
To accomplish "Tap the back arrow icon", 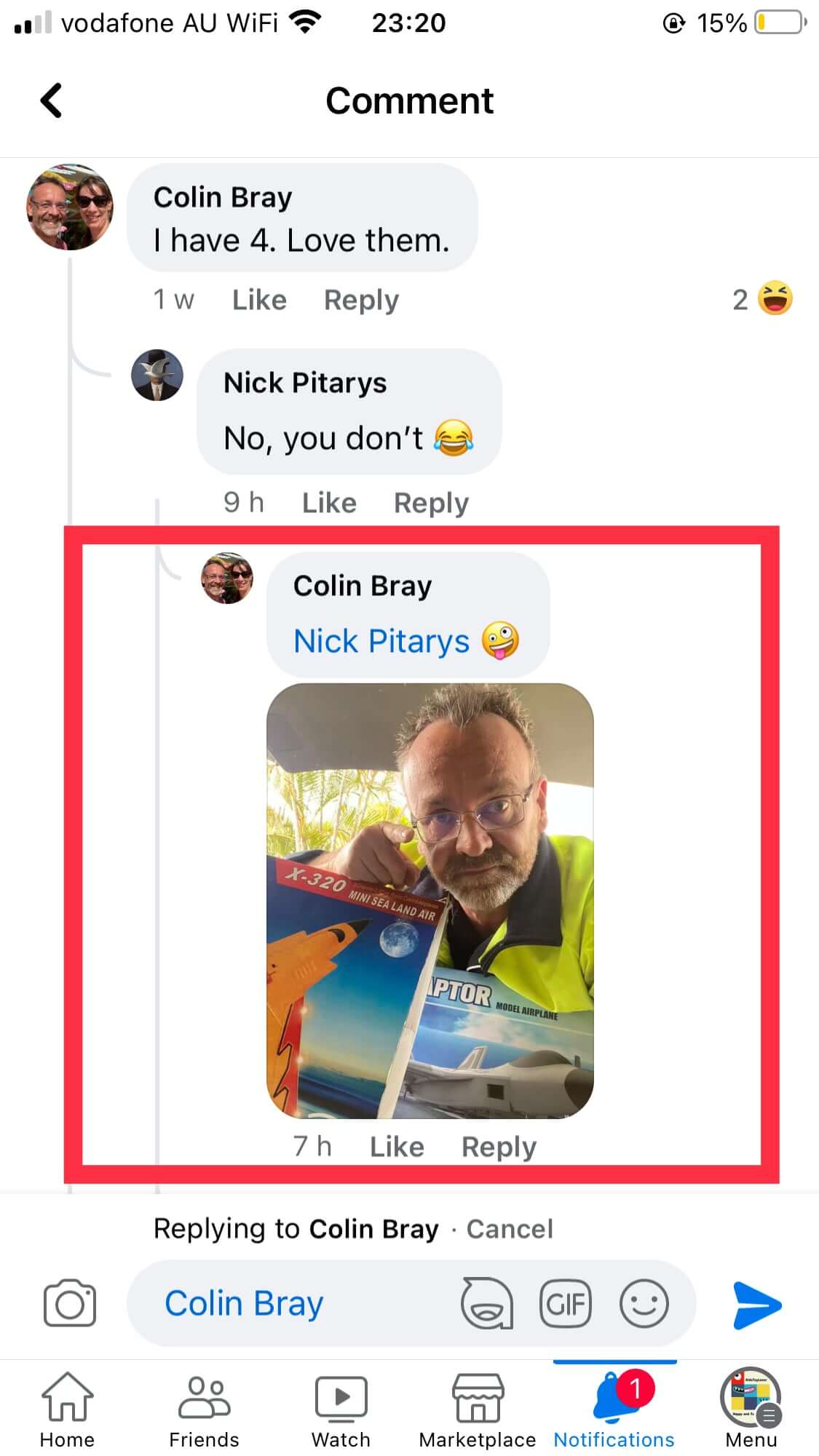I will pyautogui.click(x=52, y=100).
